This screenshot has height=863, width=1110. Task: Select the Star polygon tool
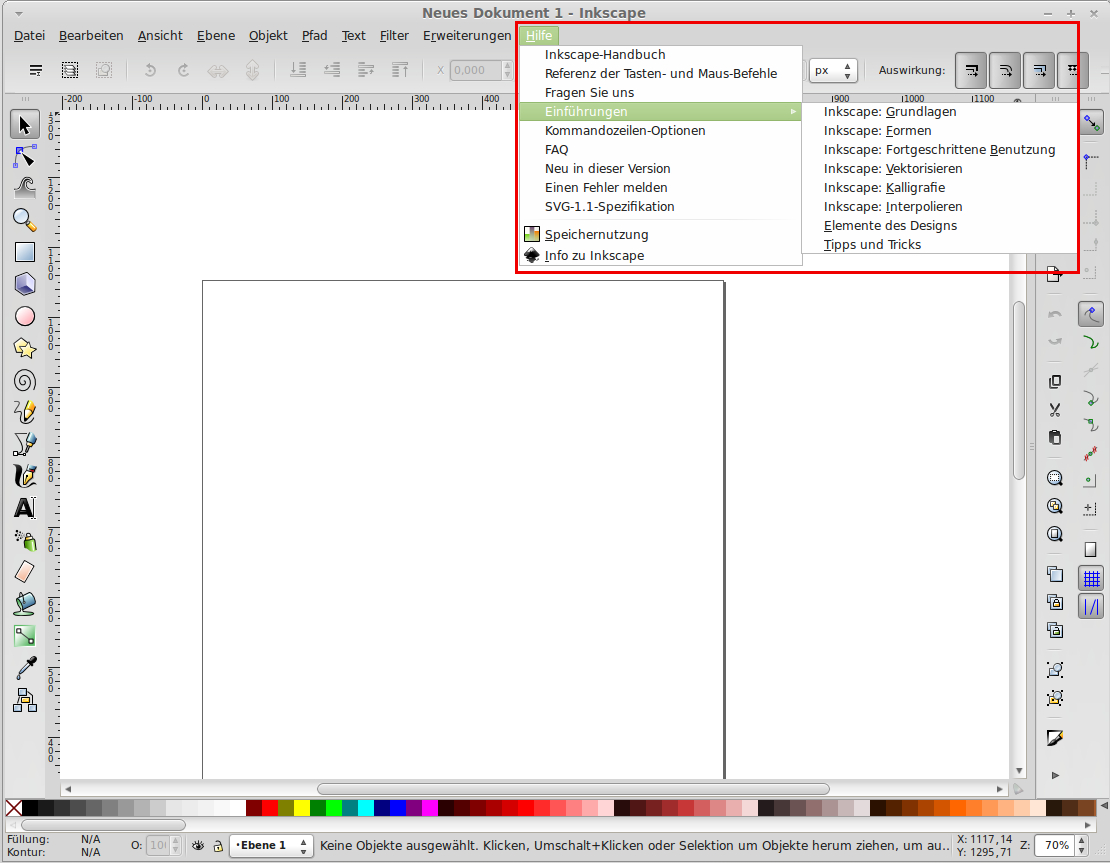[x=25, y=348]
